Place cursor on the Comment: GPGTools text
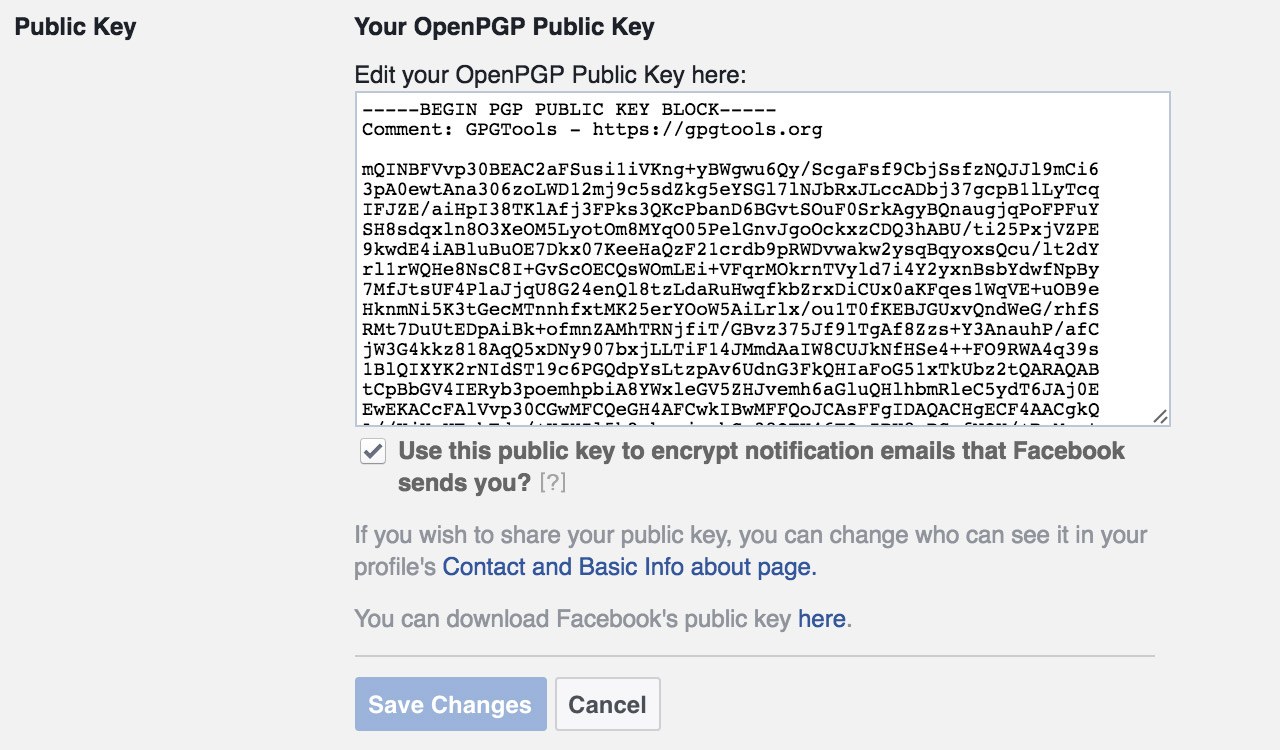The width and height of the screenshot is (1280, 750). (x=470, y=130)
